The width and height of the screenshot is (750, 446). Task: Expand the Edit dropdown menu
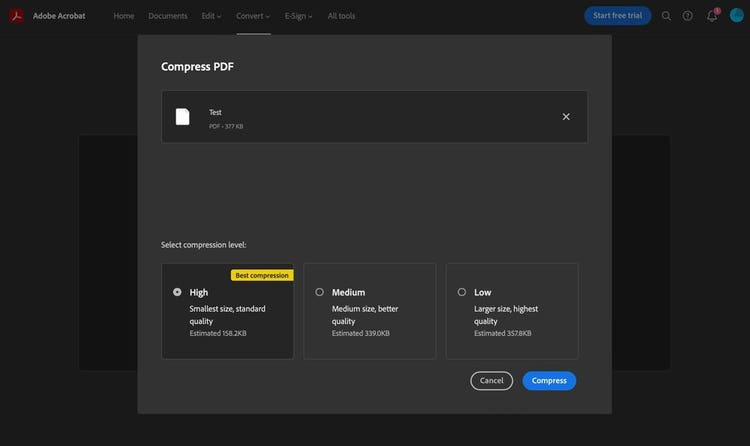pos(213,16)
